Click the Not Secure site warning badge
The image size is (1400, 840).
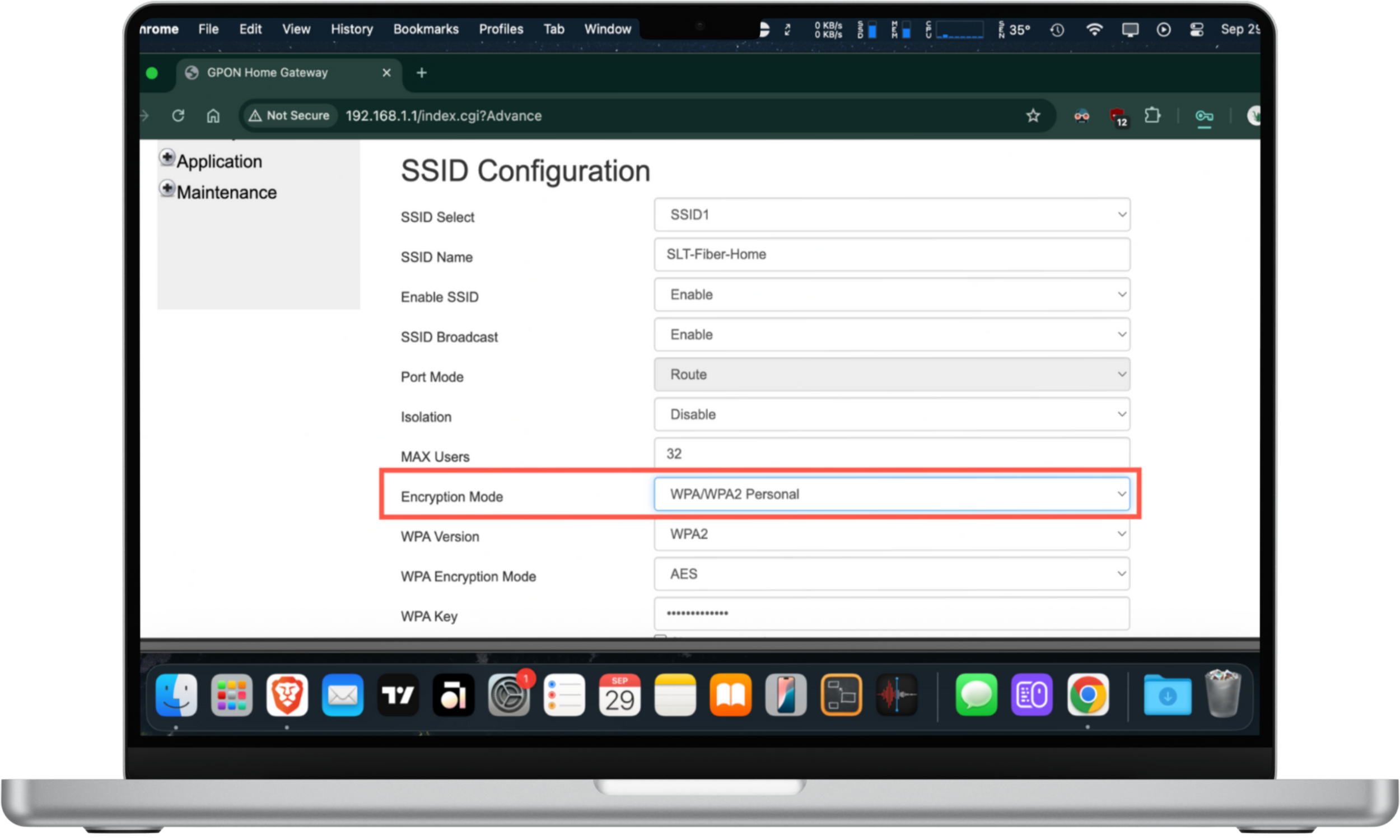tap(290, 115)
